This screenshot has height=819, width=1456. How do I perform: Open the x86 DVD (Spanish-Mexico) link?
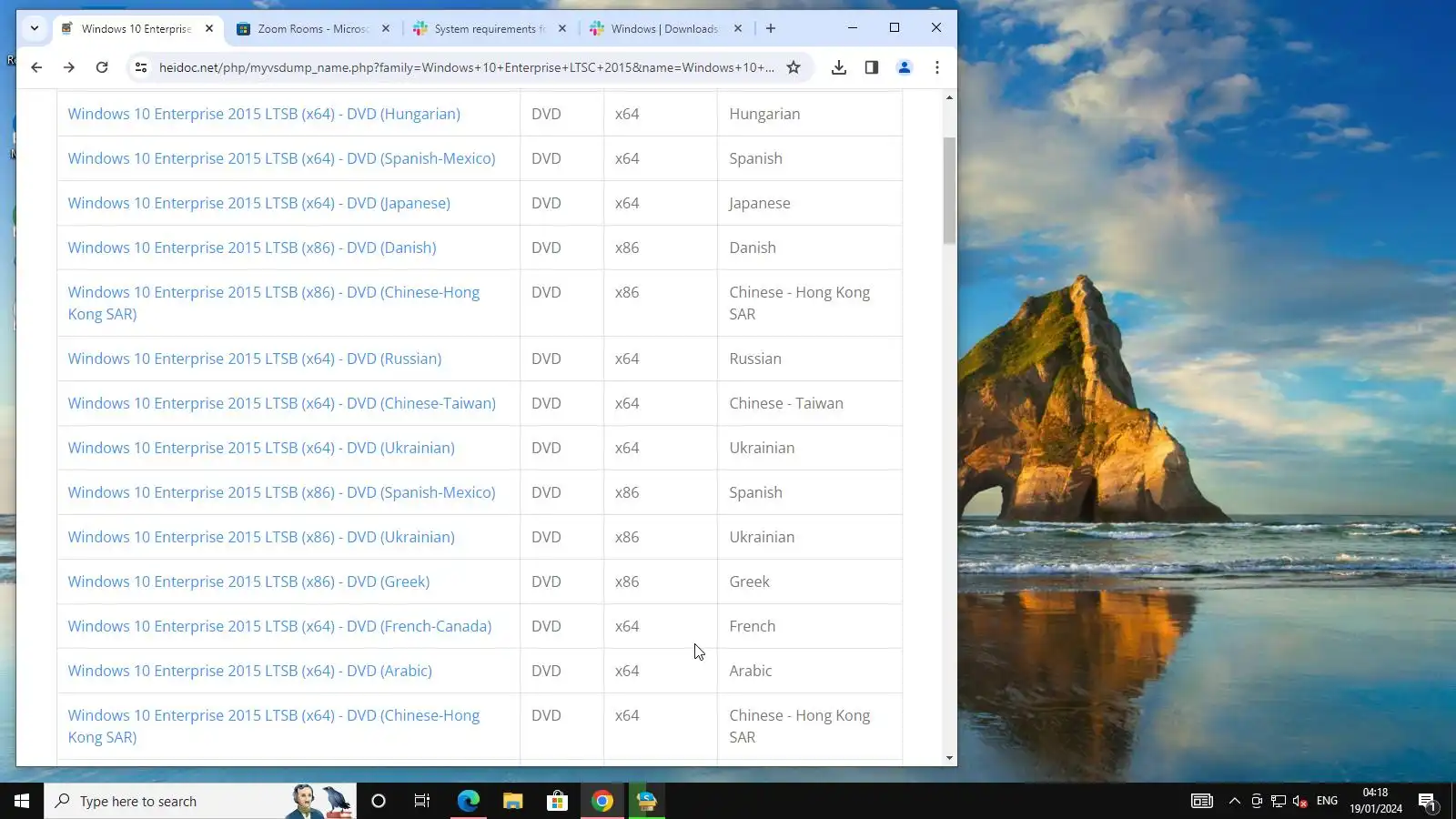click(x=281, y=492)
